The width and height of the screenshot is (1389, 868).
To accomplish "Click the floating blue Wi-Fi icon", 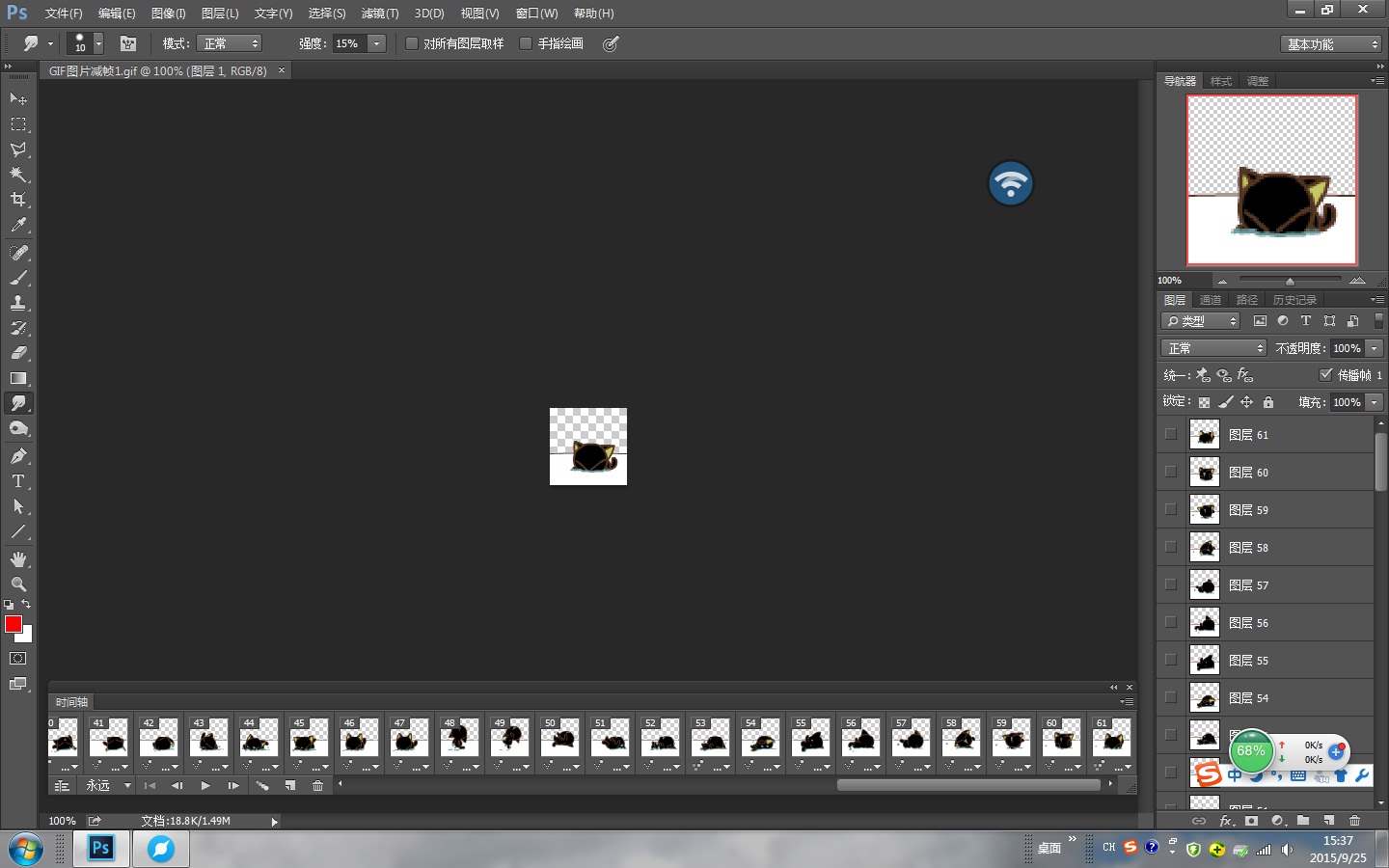I will [x=1011, y=183].
